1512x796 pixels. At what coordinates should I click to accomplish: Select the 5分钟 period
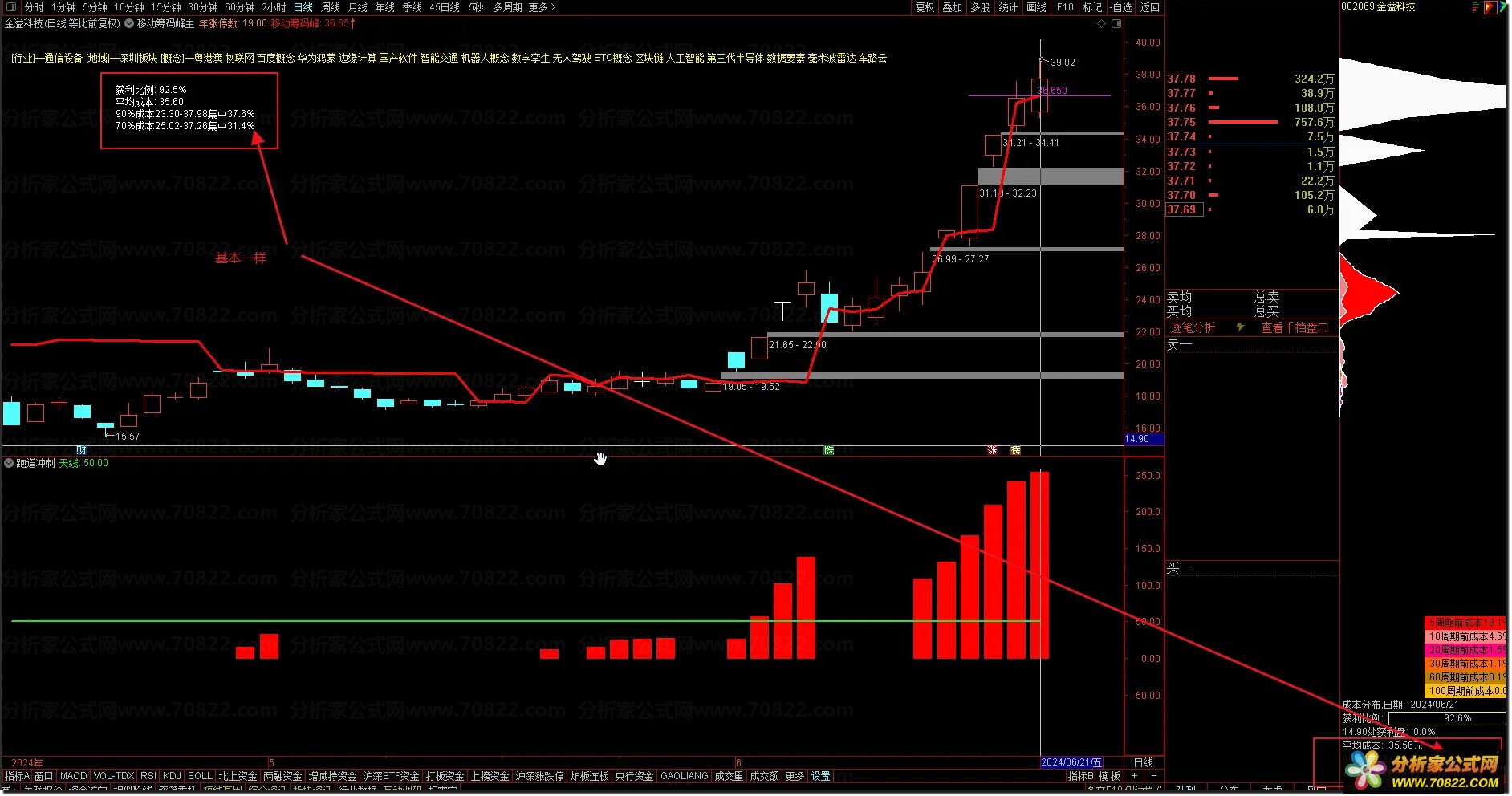[x=95, y=7]
